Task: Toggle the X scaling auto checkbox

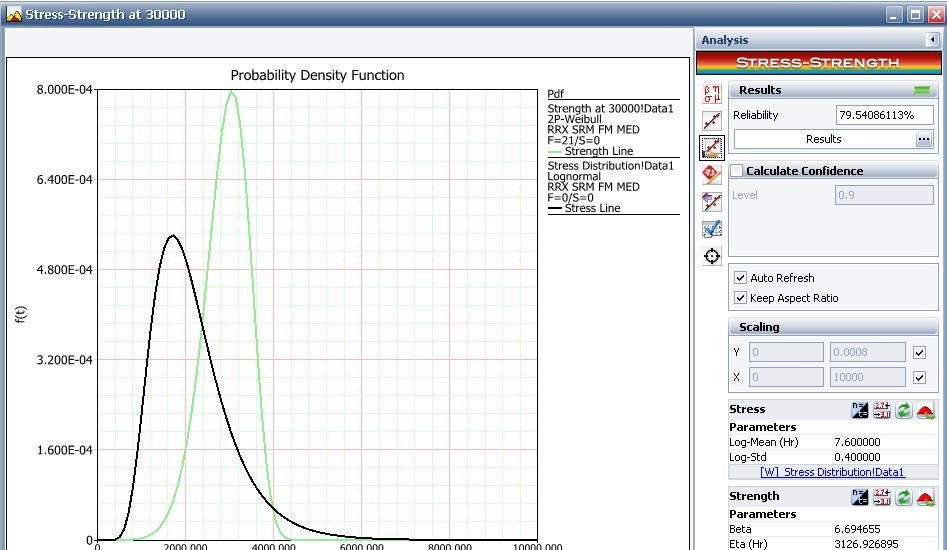Action: click(919, 377)
